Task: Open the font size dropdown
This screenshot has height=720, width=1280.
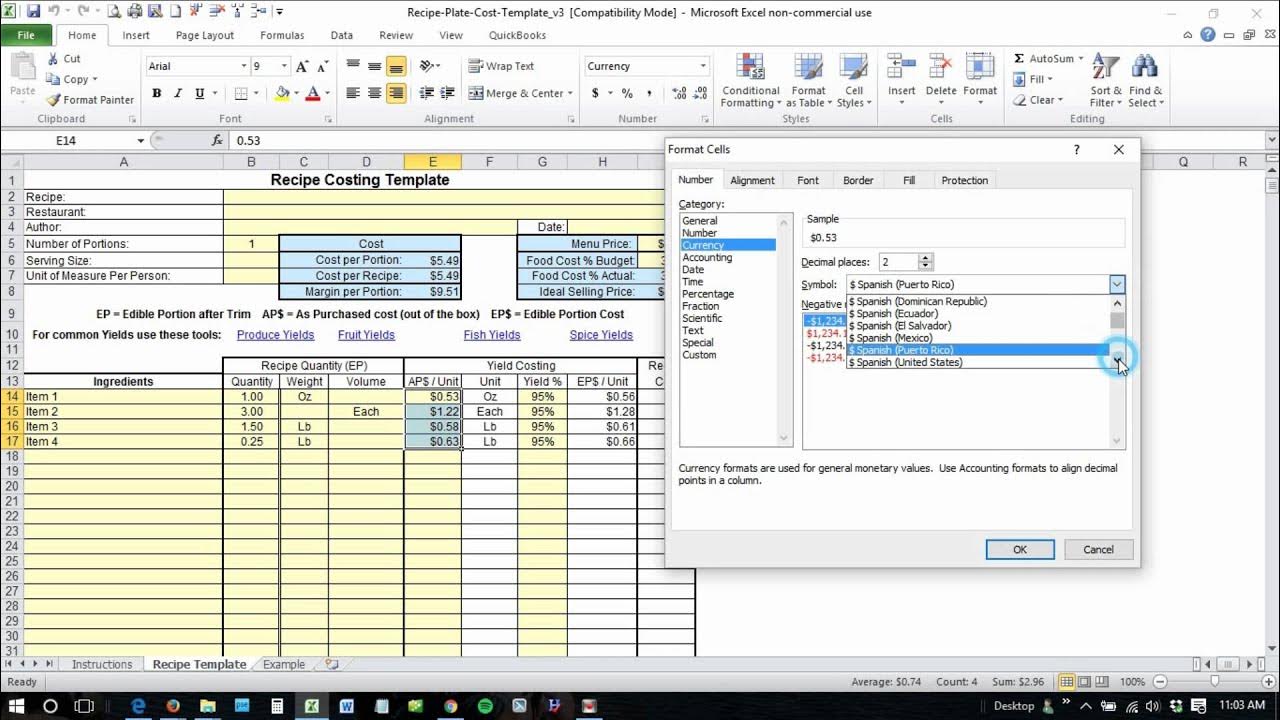Action: [284, 66]
